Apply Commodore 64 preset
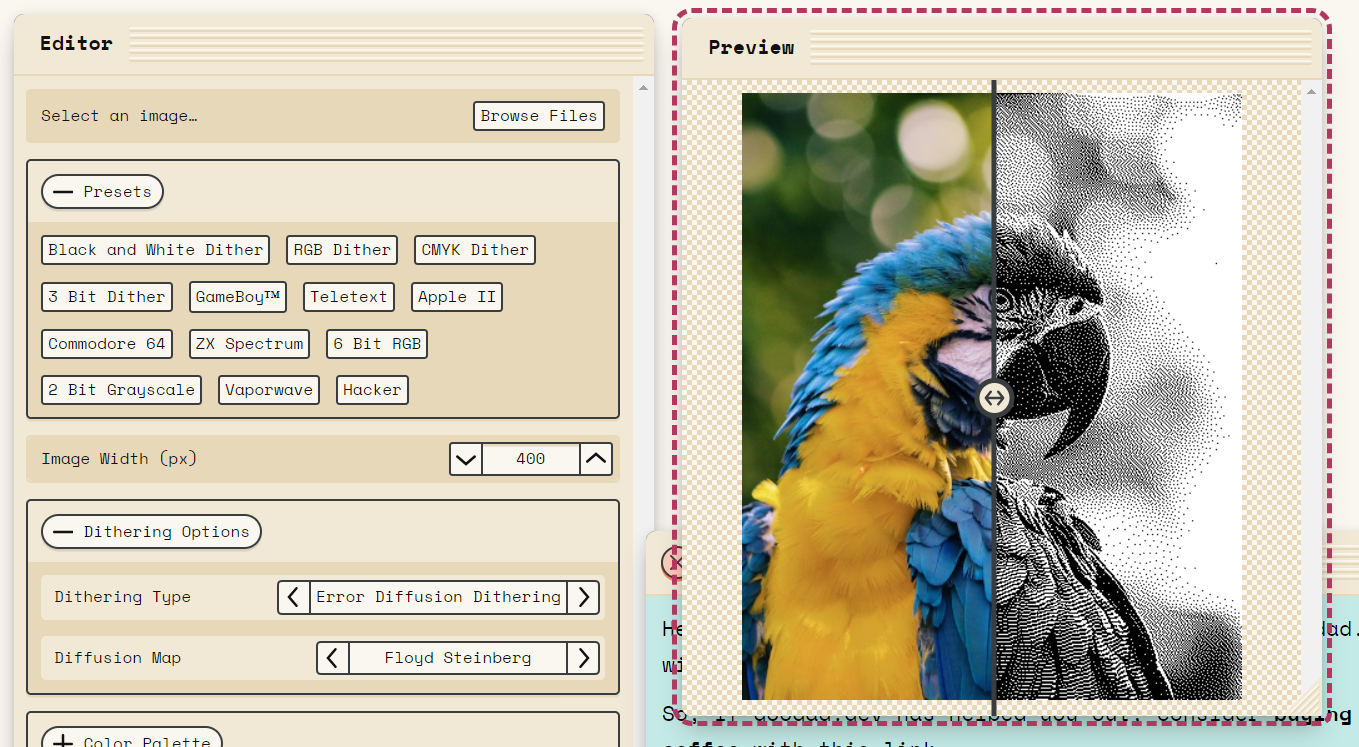This screenshot has height=747, width=1359. pos(107,344)
